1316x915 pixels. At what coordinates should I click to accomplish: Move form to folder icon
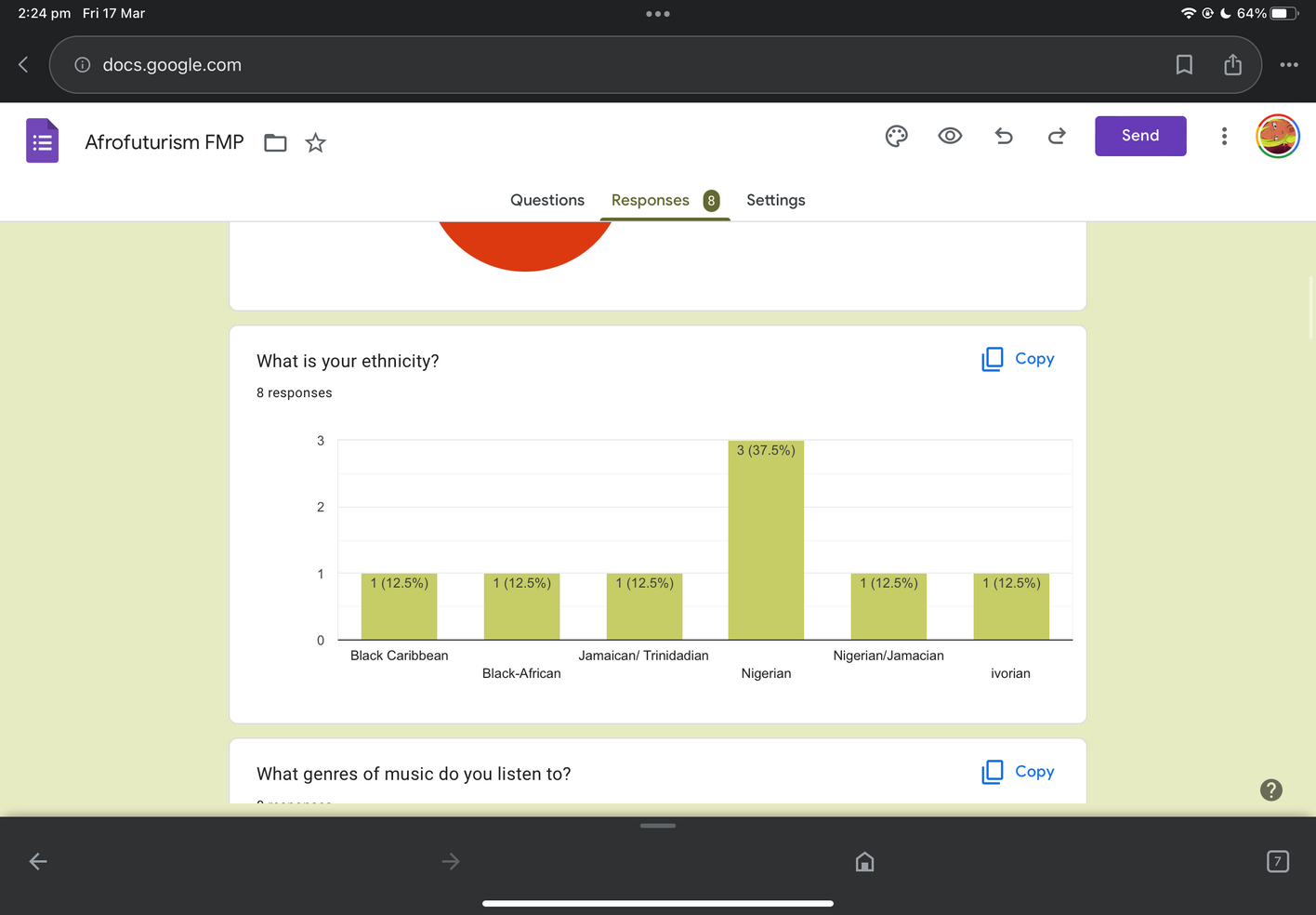click(275, 143)
